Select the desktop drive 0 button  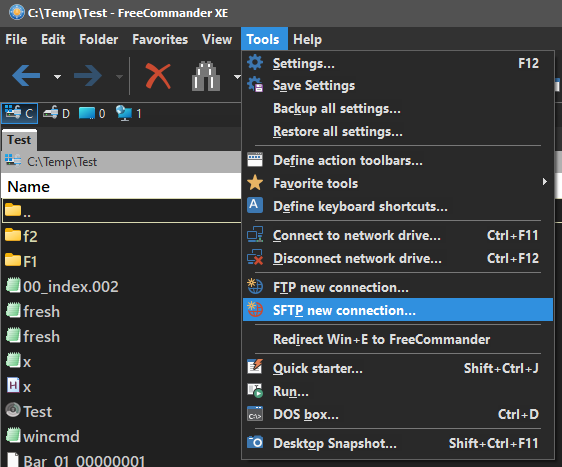92,113
